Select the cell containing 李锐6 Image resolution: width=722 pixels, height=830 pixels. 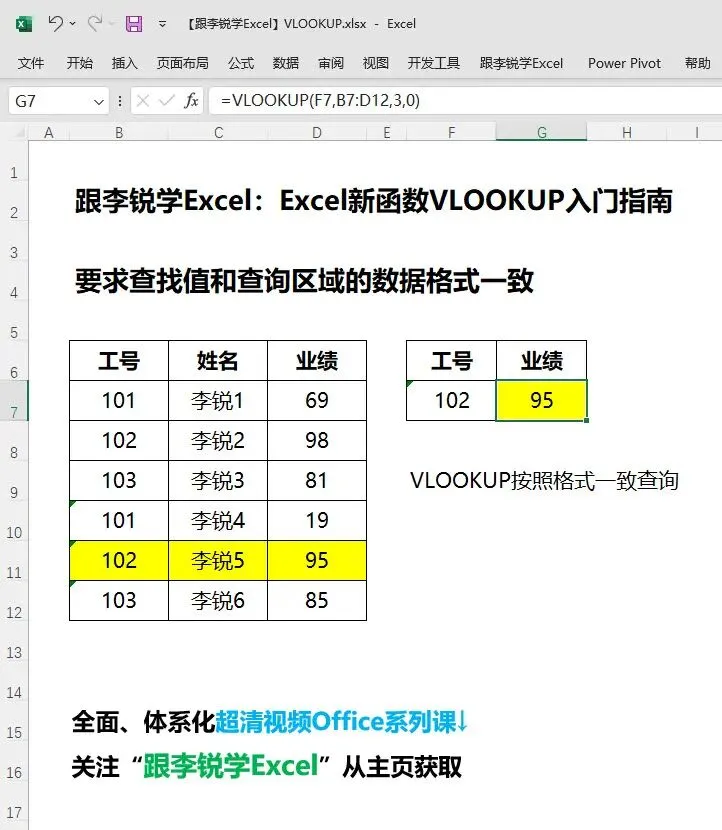coord(218,600)
